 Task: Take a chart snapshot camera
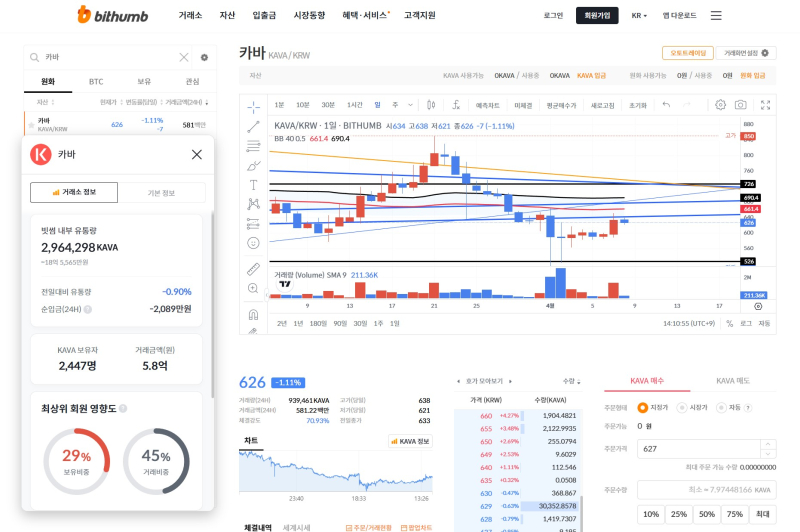coord(740,105)
